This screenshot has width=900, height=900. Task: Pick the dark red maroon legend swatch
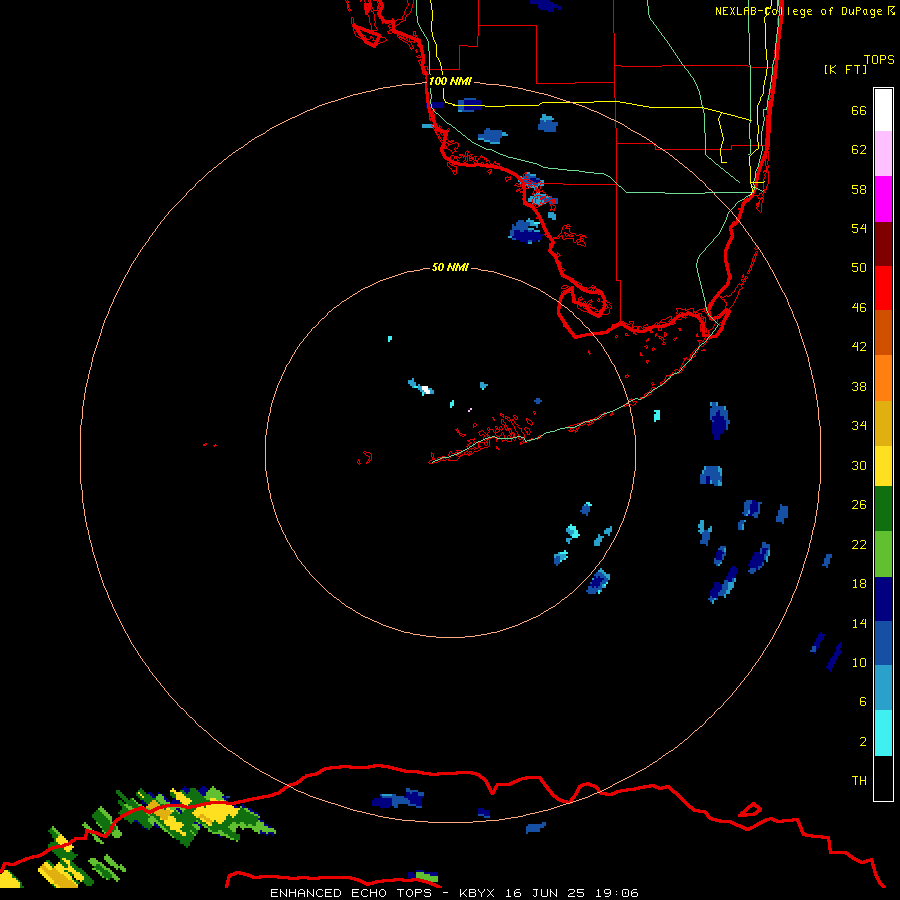click(883, 243)
